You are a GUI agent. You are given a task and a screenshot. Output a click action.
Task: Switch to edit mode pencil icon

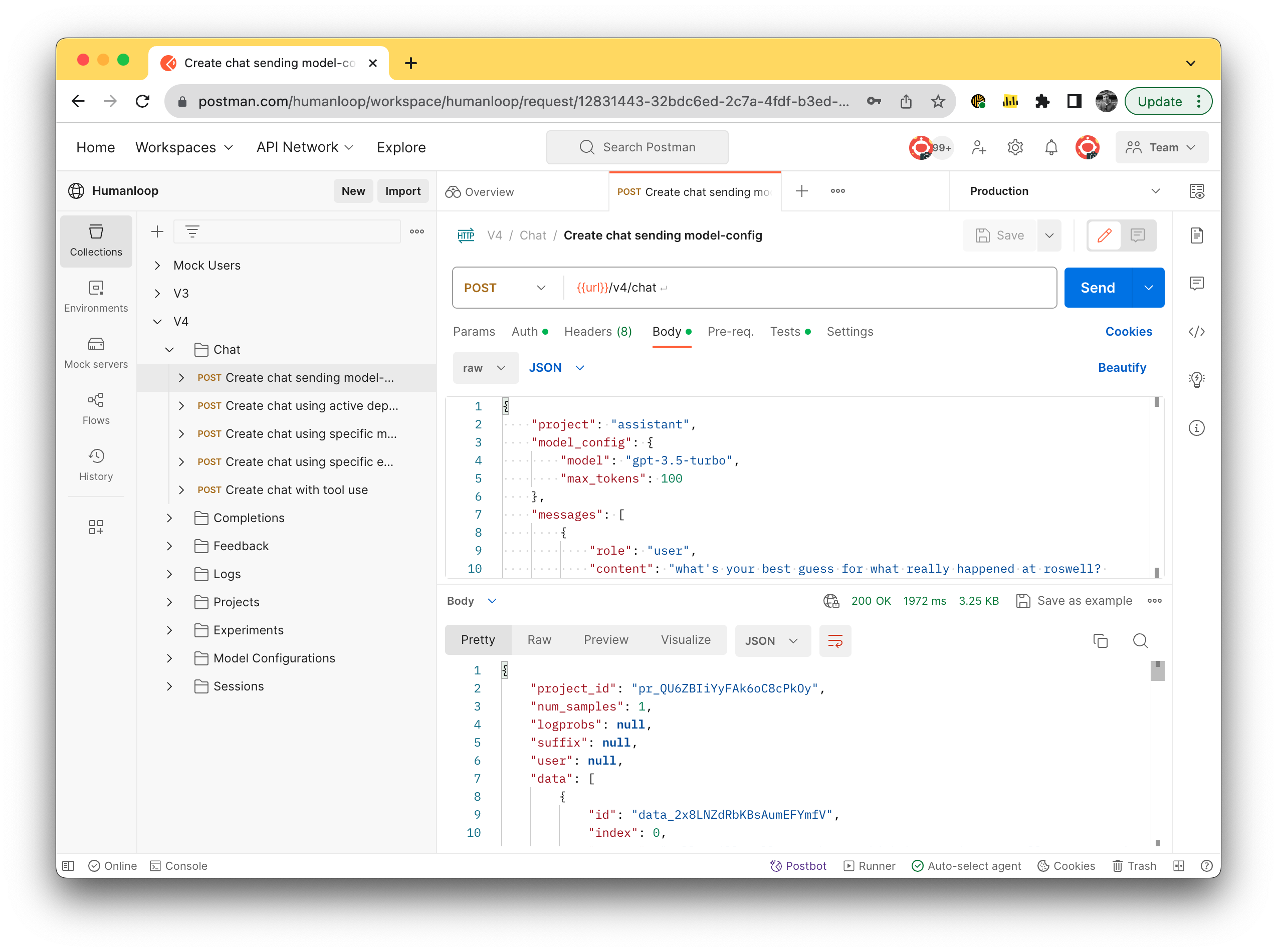[1104, 235]
